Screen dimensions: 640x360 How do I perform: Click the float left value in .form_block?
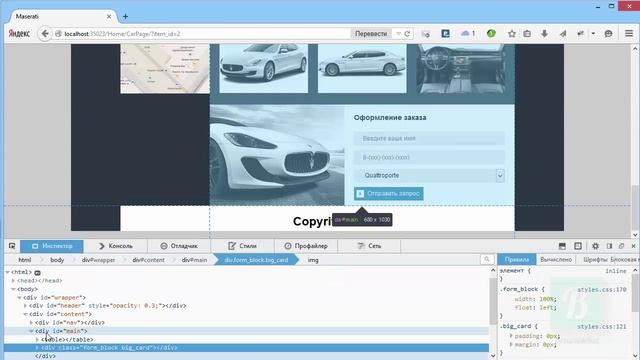coord(547,307)
